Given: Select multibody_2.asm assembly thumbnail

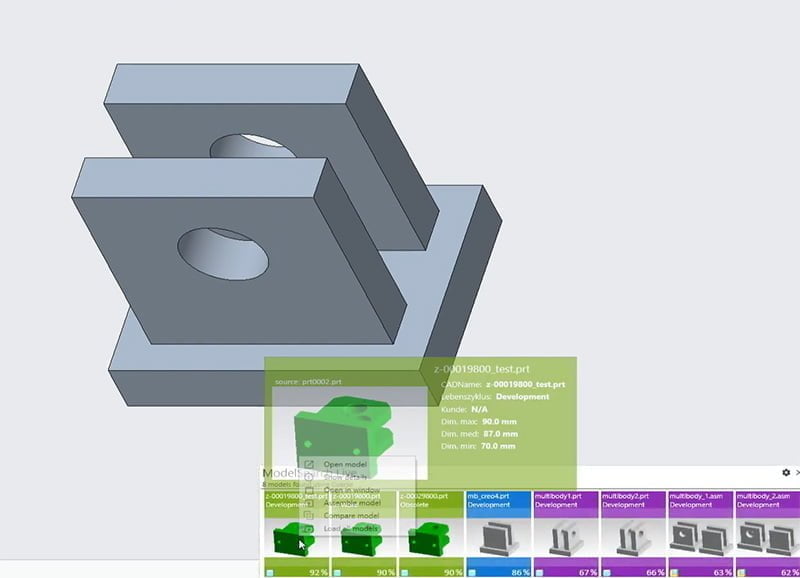Looking at the screenshot, I should (x=767, y=539).
